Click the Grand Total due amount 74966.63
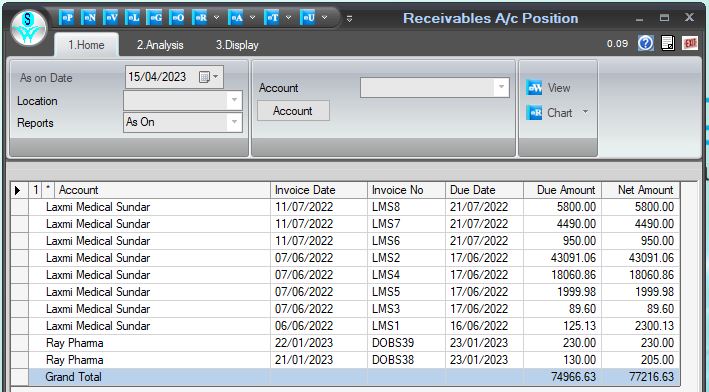The height and width of the screenshot is (392, 709). [x=574, y=377]
